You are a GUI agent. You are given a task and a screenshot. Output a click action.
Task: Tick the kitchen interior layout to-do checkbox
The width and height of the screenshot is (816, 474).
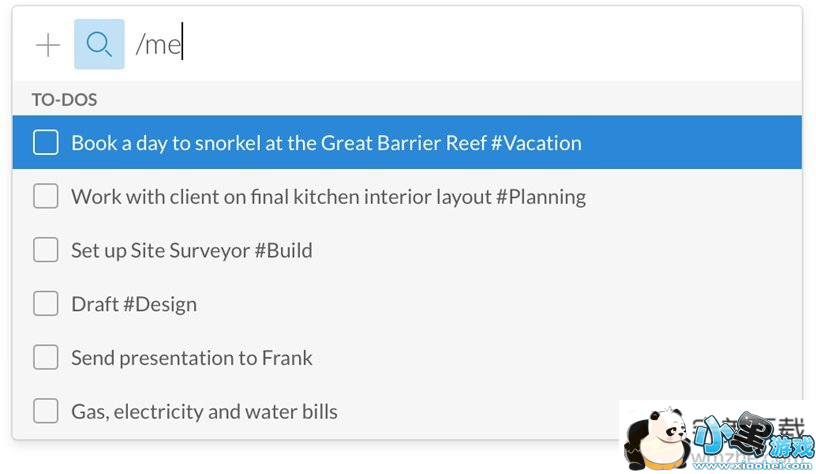[x=46, y=197]
